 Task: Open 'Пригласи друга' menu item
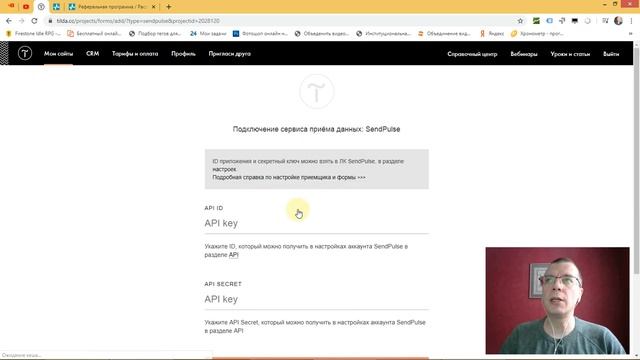[x=230, y=54]
